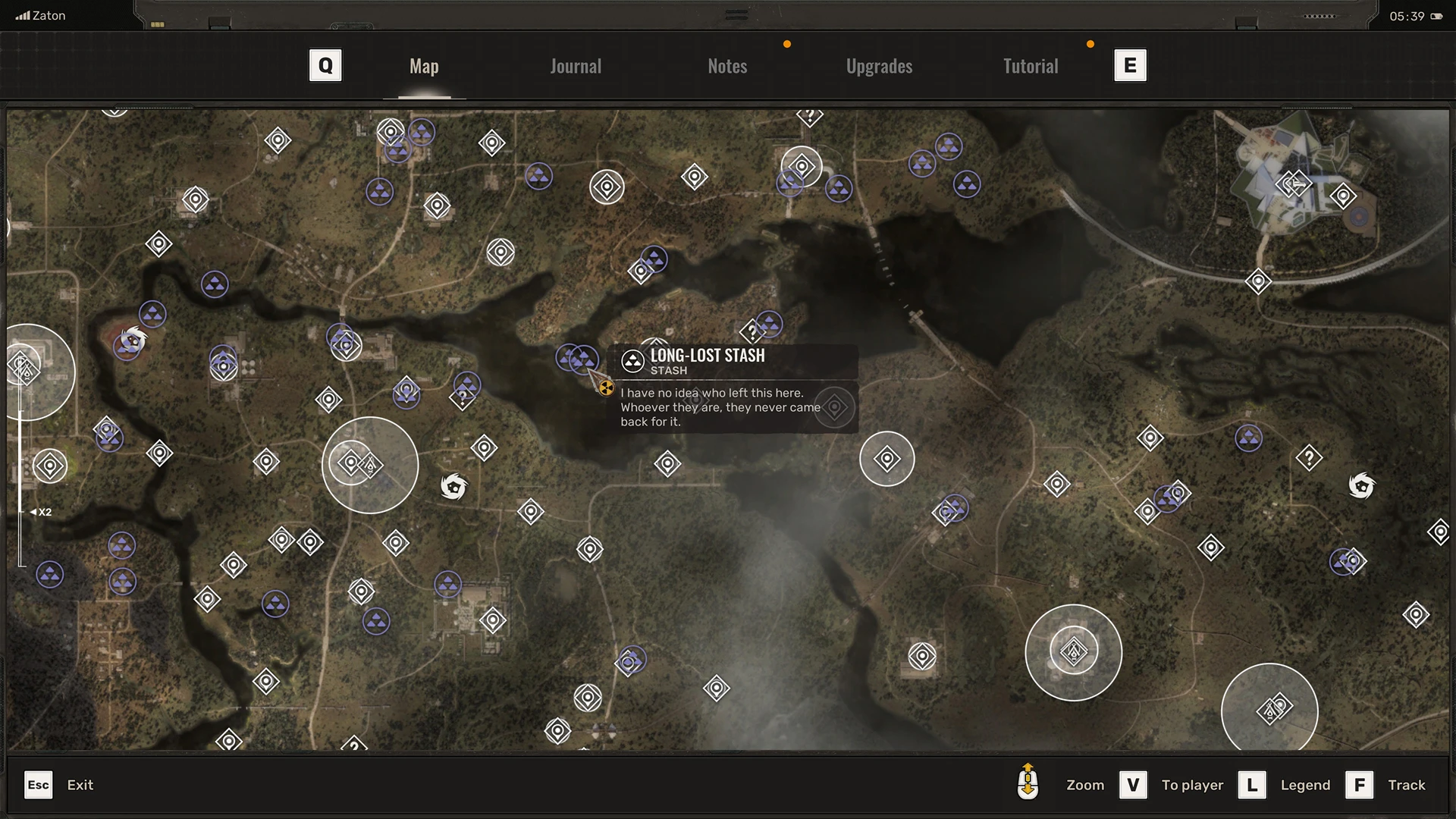Click the Q previous-tab key button
The height and width of the screenshot is (819, 1456).
pos(325,65)
